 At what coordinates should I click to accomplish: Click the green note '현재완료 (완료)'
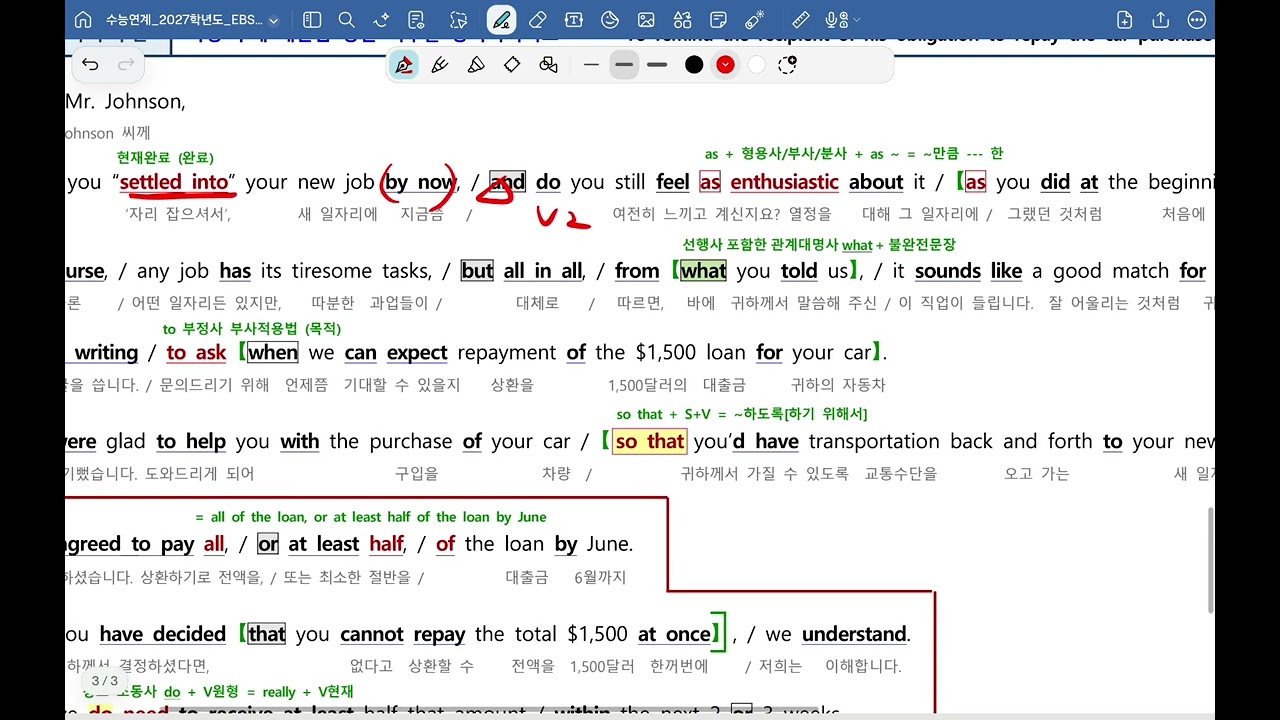165,157
